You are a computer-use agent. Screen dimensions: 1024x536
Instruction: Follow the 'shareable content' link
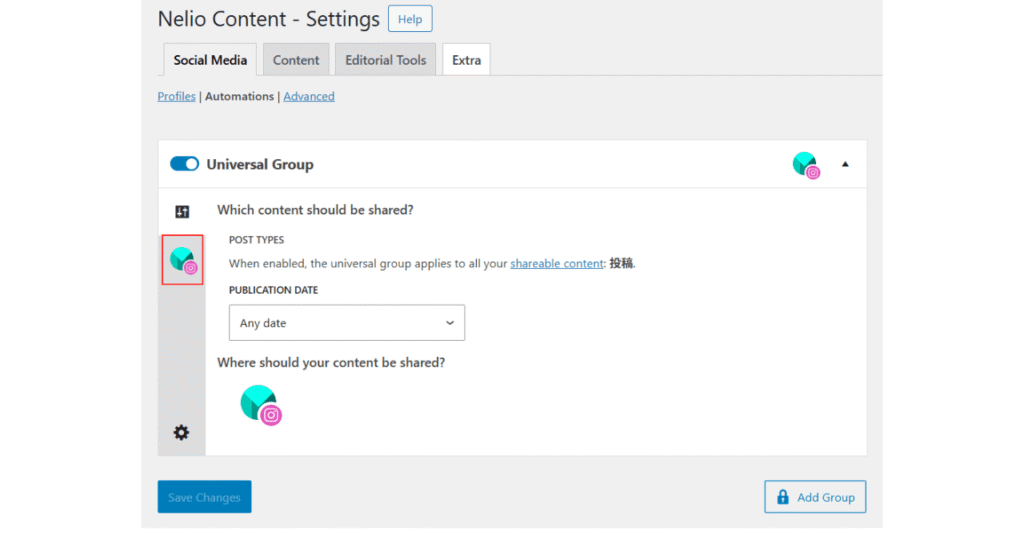coord(557,264)
